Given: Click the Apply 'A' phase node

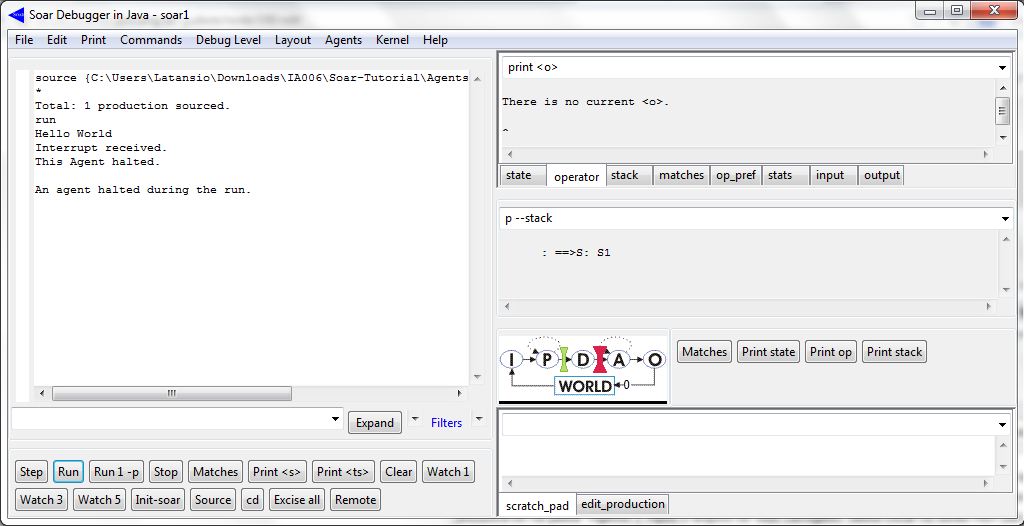Looking at the screenshot, I should pyautogui.click(x=619, y=360).
